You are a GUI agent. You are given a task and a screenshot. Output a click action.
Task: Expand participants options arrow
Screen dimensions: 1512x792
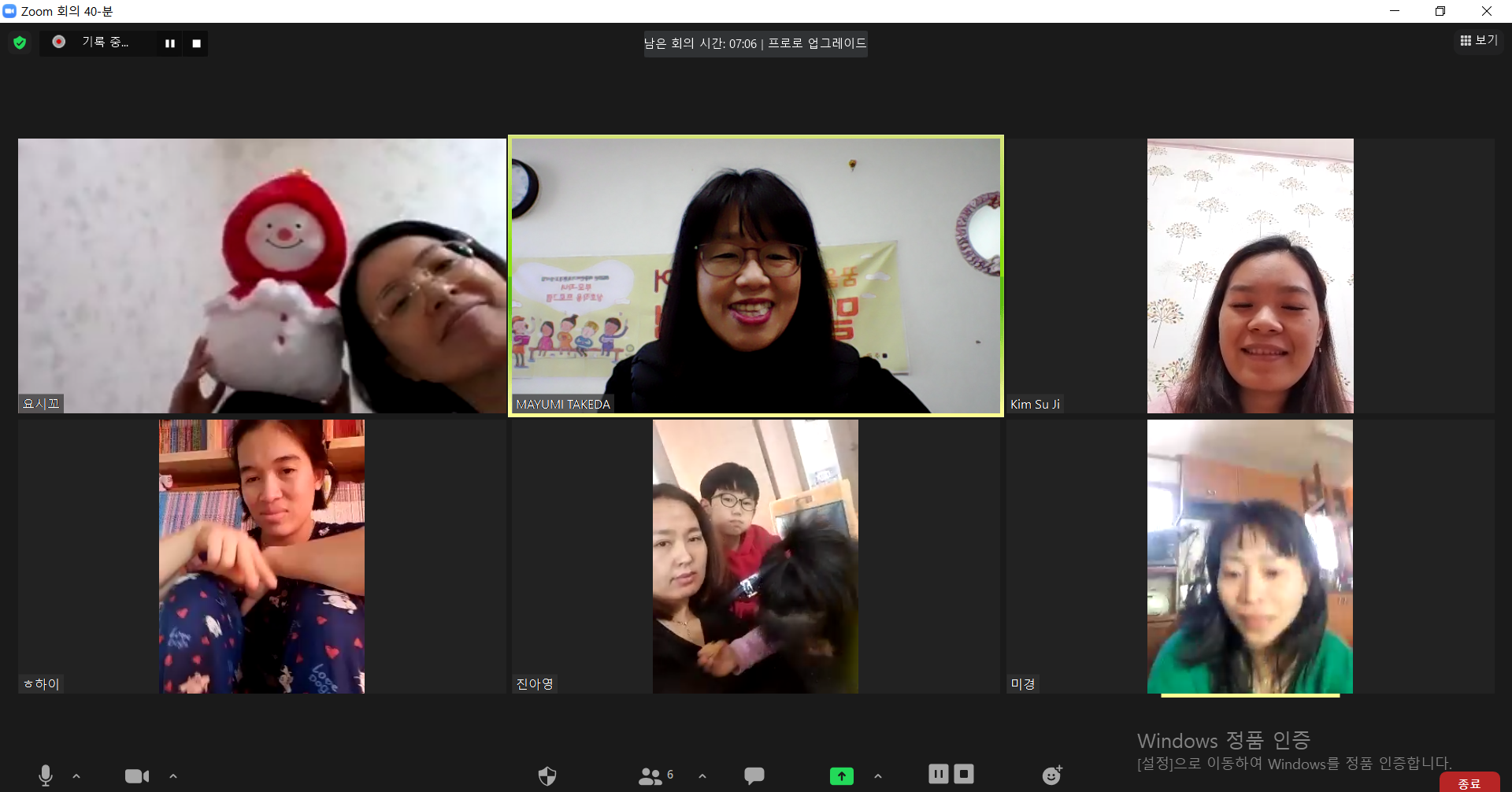702,776
